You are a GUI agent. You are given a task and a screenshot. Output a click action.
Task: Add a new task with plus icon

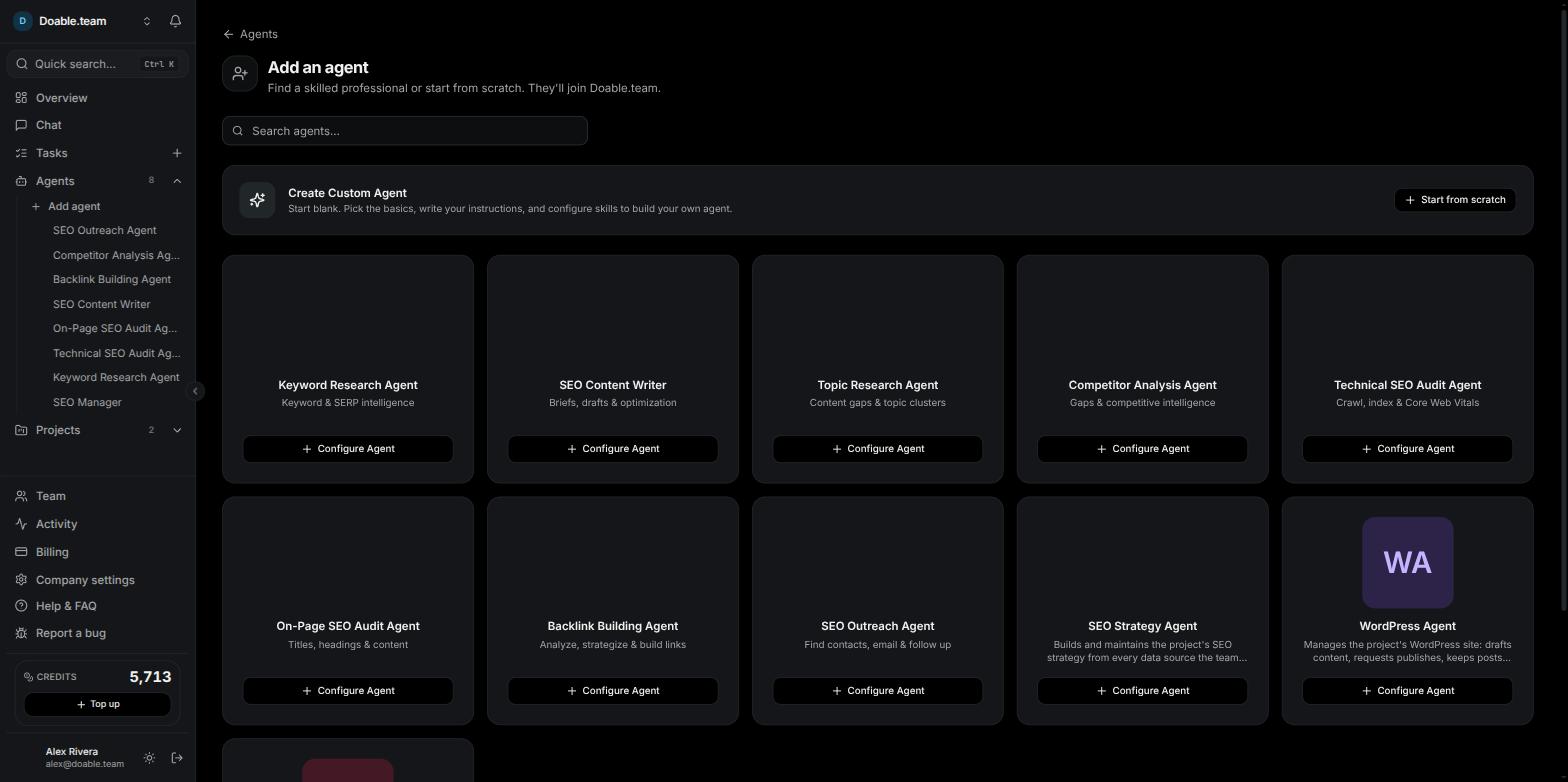tap(177, 153)
